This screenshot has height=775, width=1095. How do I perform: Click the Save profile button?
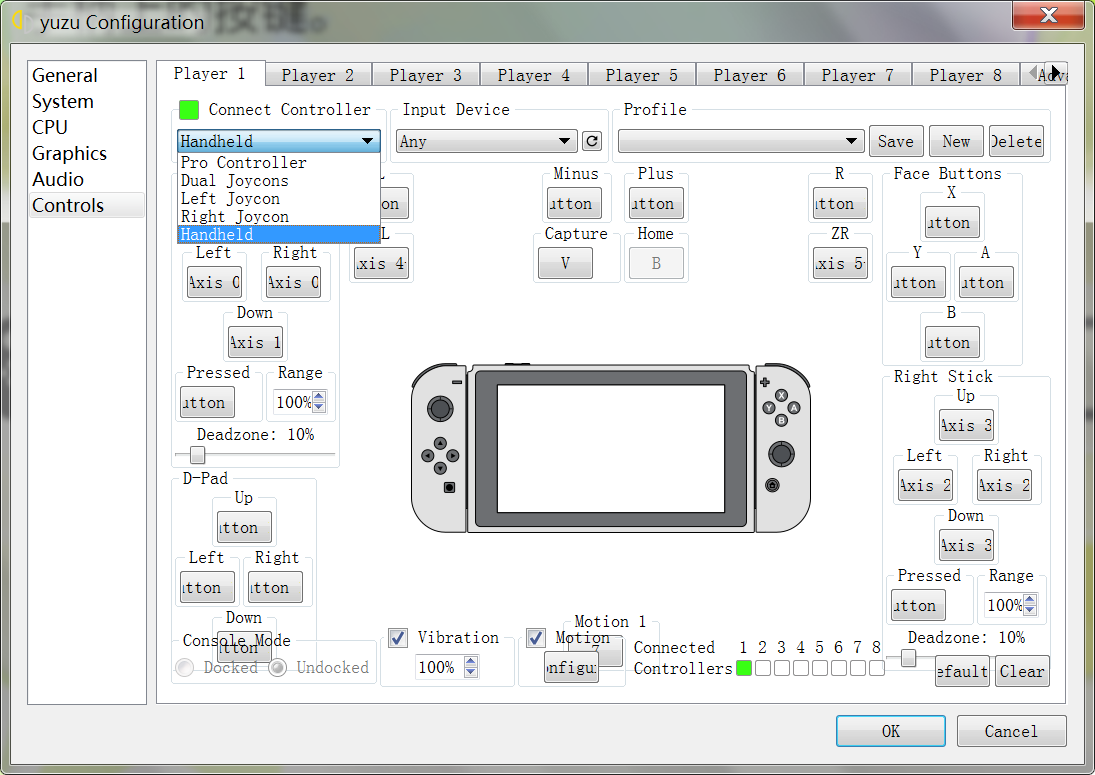896,141
